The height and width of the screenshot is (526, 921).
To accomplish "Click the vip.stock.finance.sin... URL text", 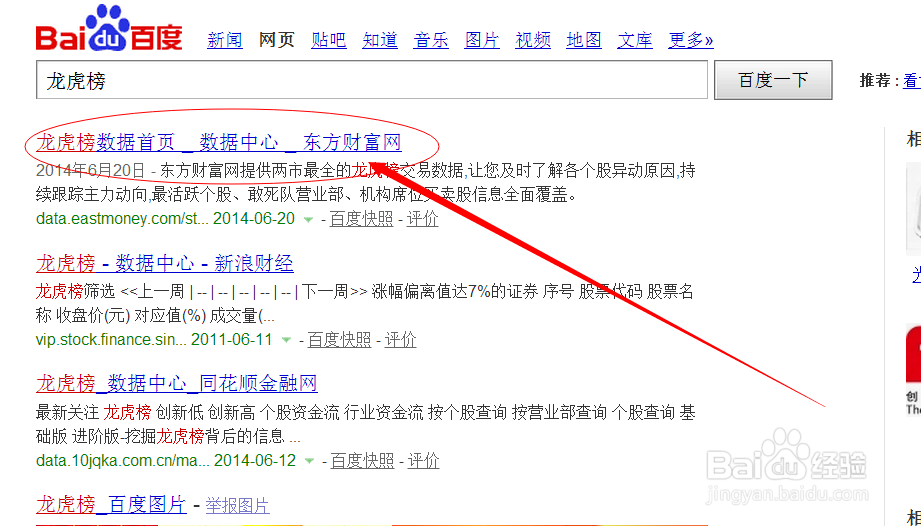I will [112, 339].
